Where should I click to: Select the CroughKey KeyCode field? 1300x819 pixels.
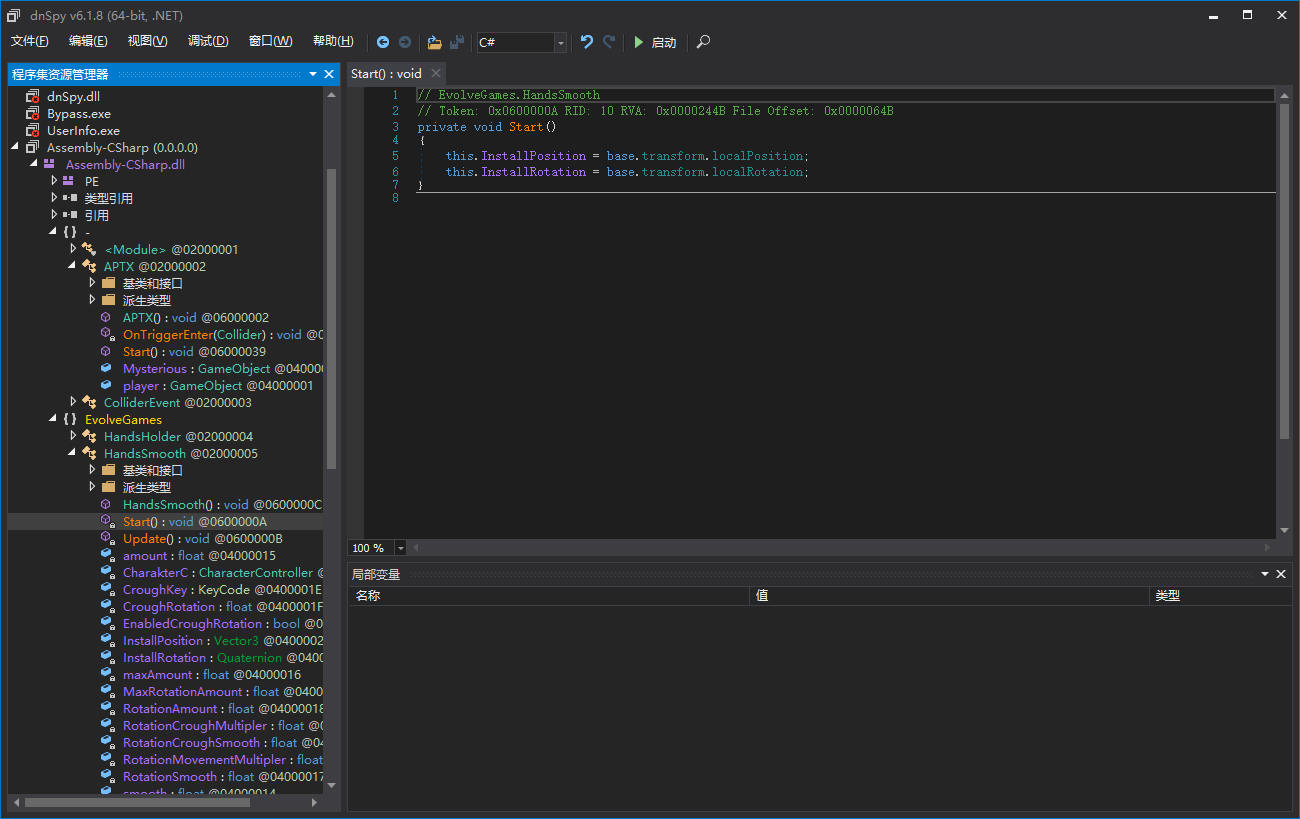click(223, 589)
